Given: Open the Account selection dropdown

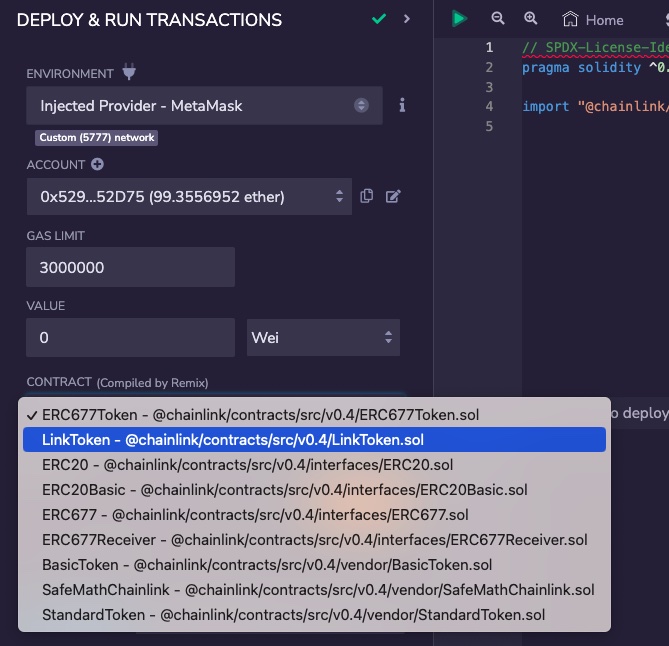Looking at the screenshot, I should click(188, 197).
